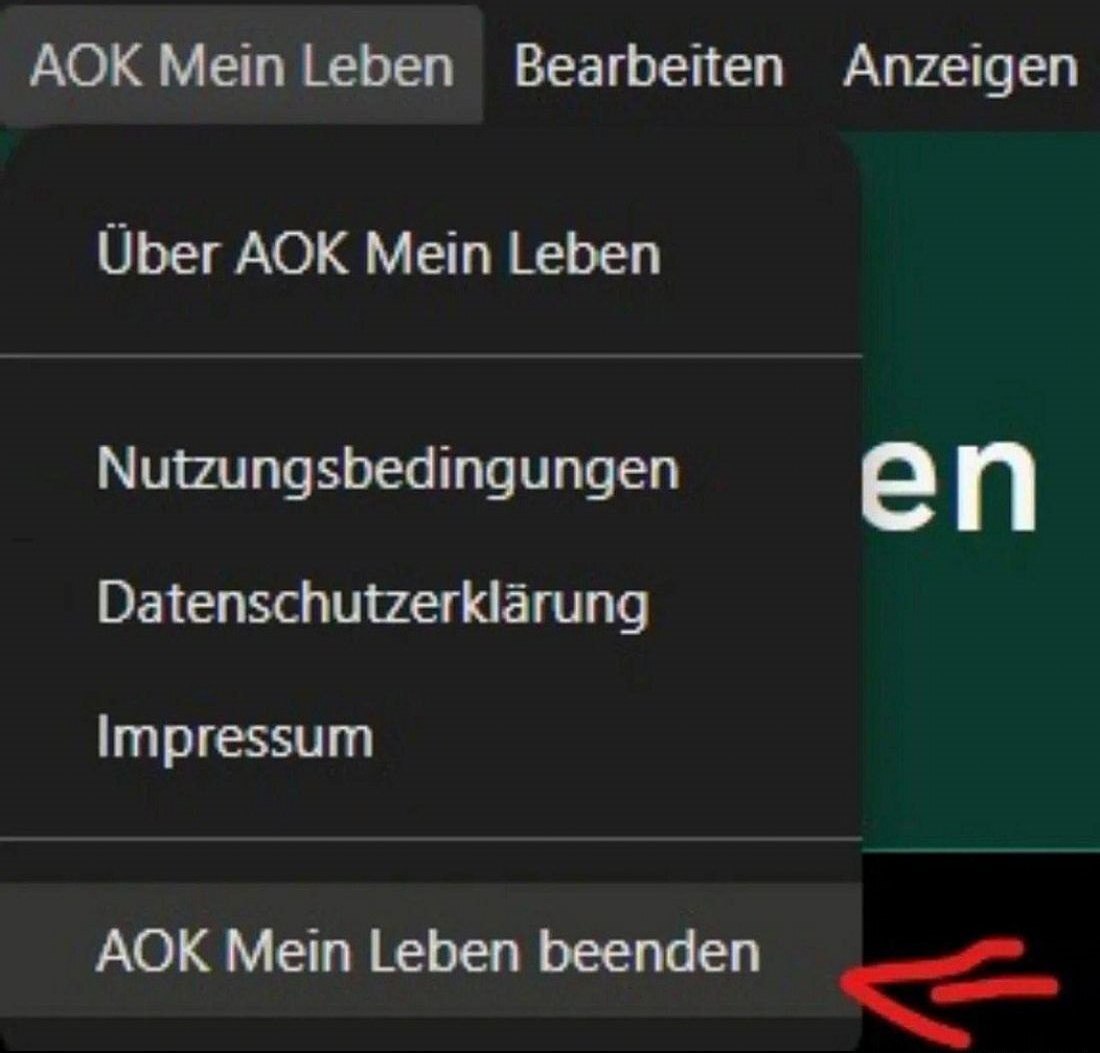Click the Bearbeiten label in the menu bar
The width and height of the screenshot is (1100, 1053).
(x=648, y=67)
